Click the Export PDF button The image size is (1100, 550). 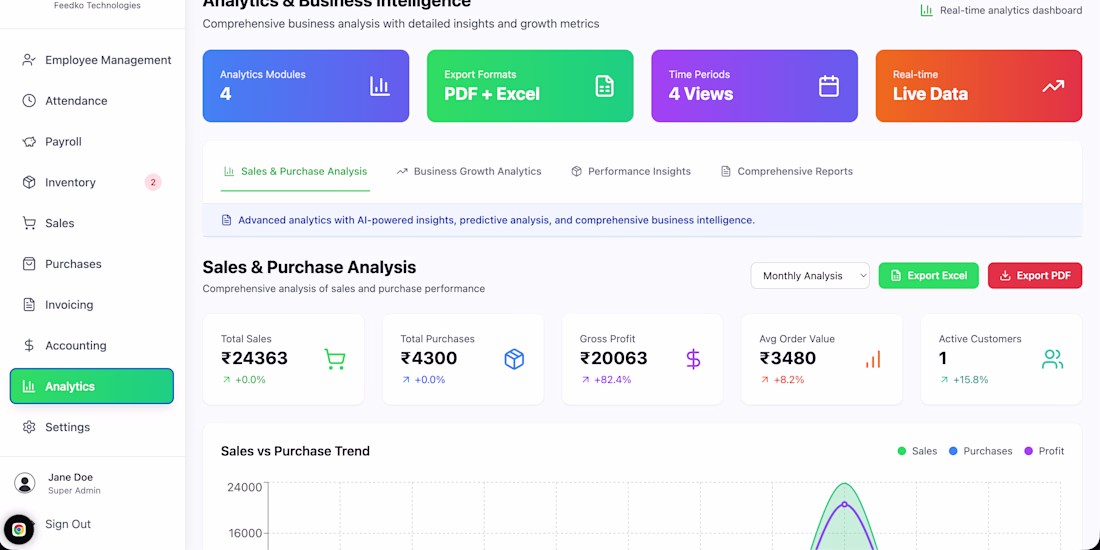[1034, 276]
